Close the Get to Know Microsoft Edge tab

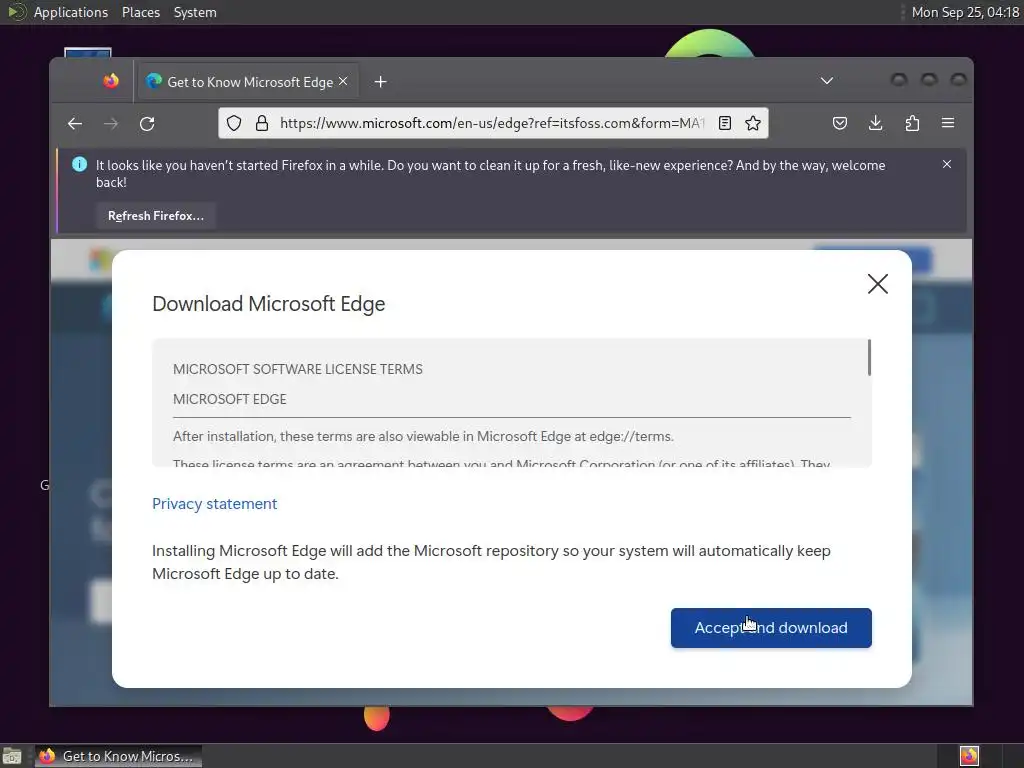tap(344, 81)
